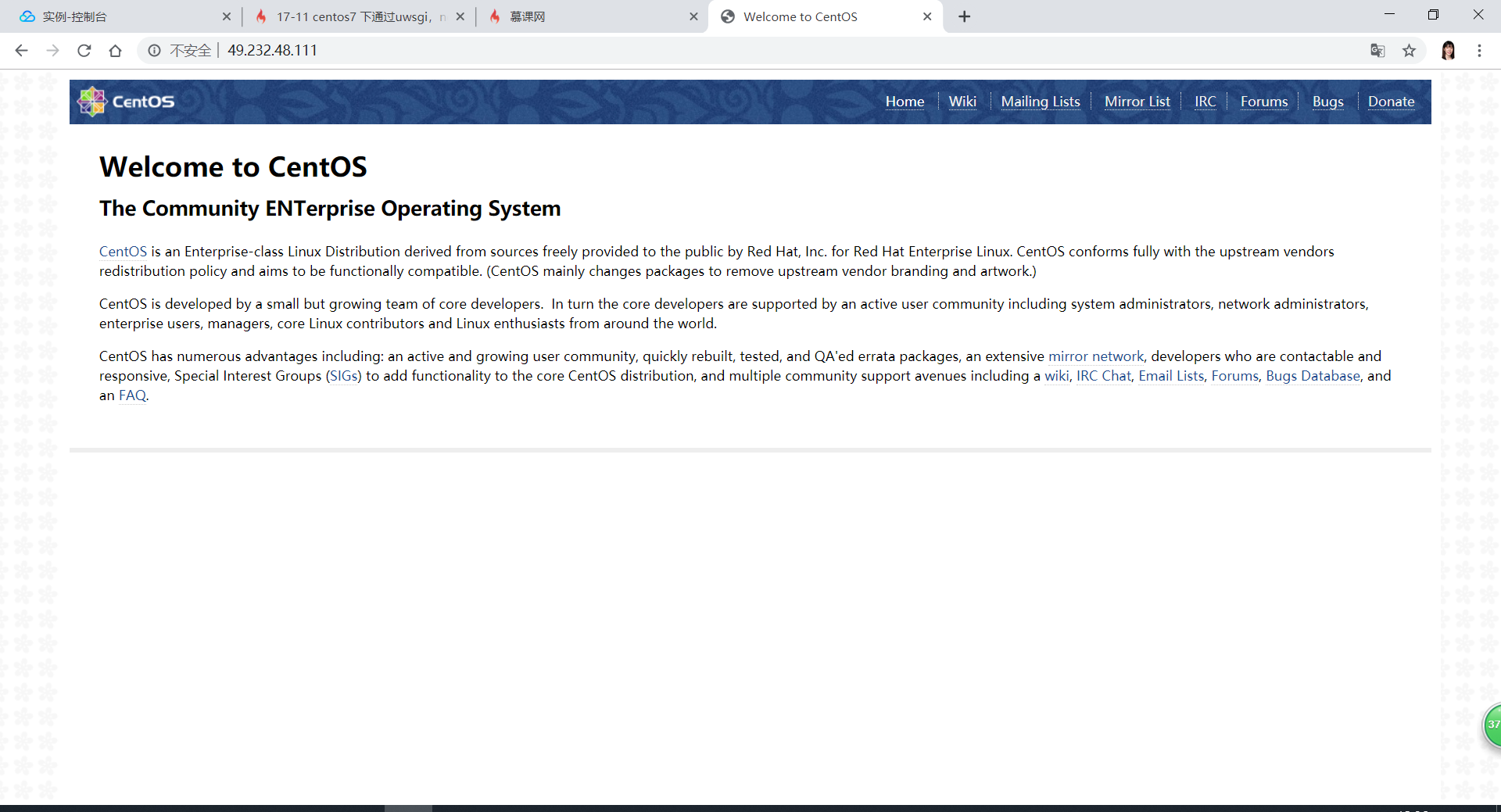Follow the mirror network link

tap(1095, 356)
